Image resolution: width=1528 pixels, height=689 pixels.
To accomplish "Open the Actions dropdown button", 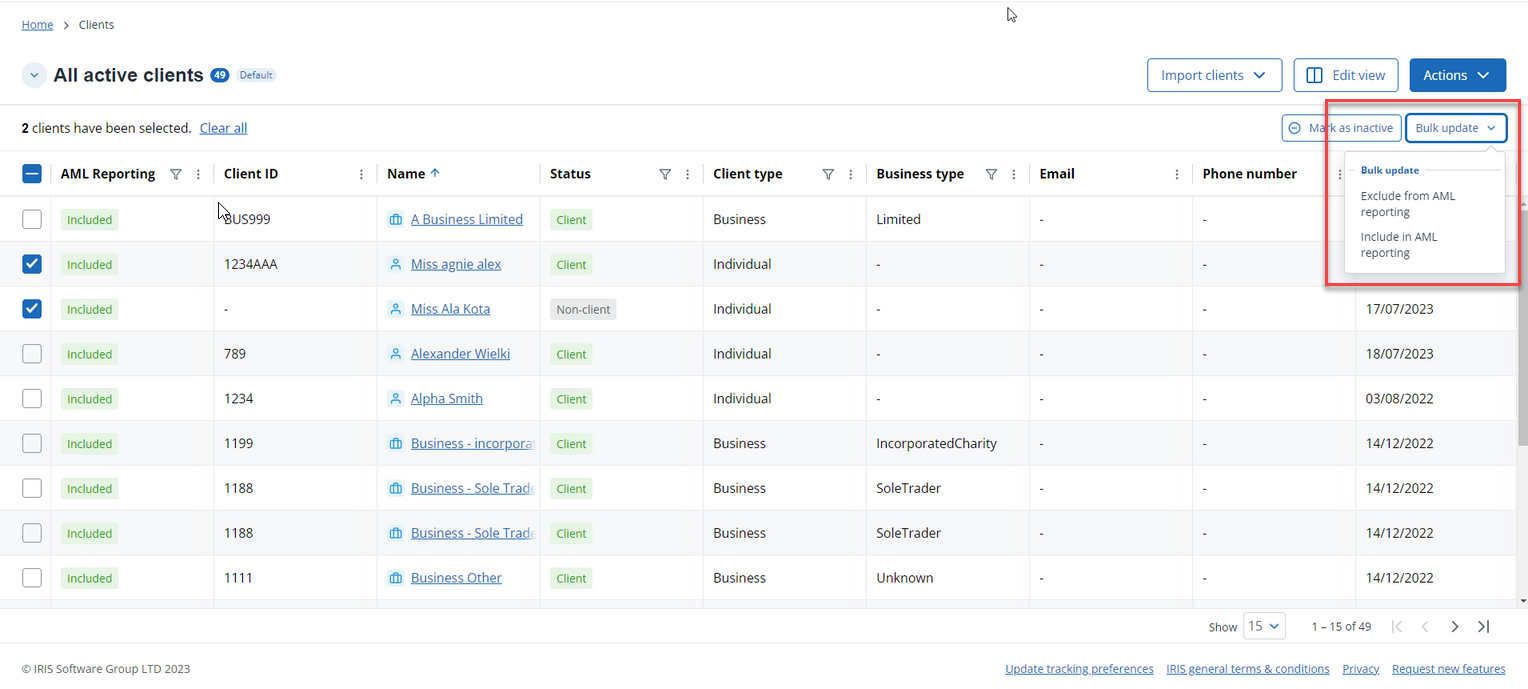I will pyautogui.click(x=1457, y=75).
